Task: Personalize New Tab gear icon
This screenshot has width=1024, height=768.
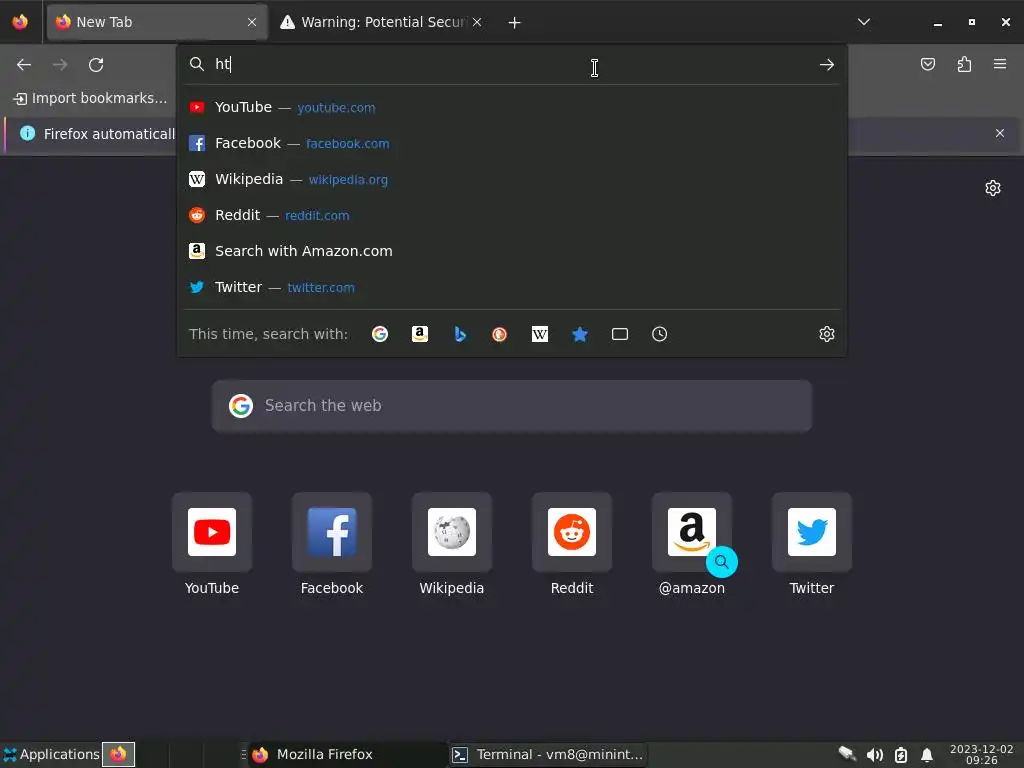Action: [x=993, y=188]
